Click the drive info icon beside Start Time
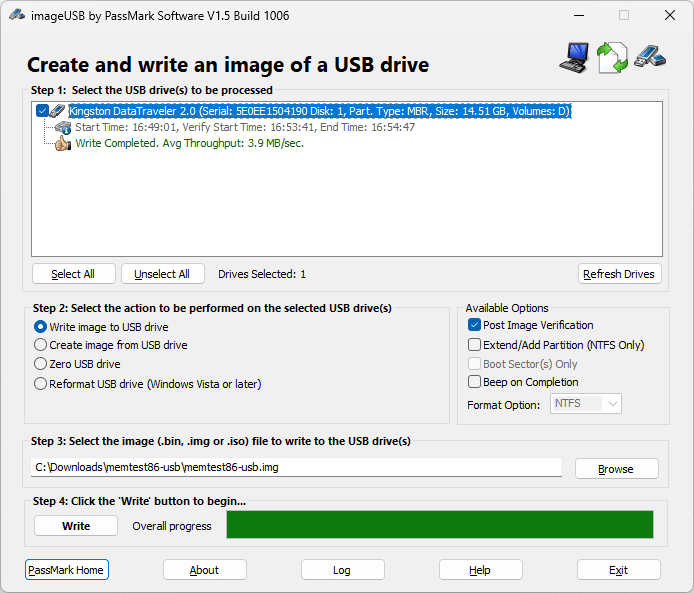Screen dimensions: 694x593 63,128
